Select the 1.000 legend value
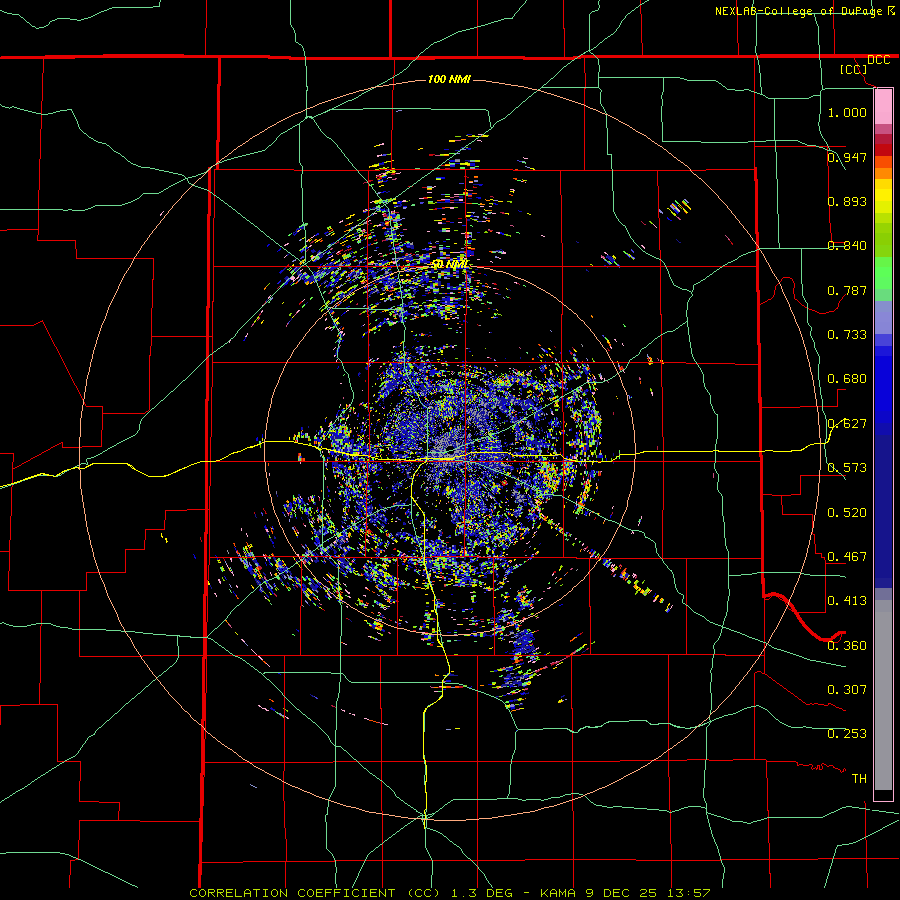The width and height of the screenshot is (900, 900). coord(847,112)
